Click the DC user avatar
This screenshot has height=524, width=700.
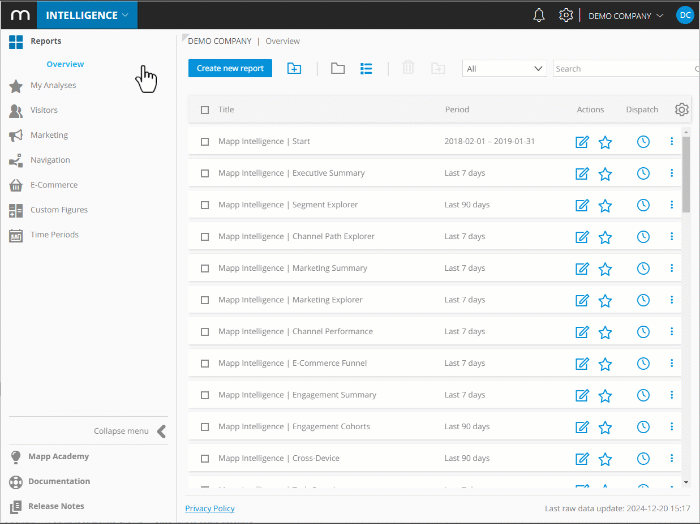tap(685, 15)
